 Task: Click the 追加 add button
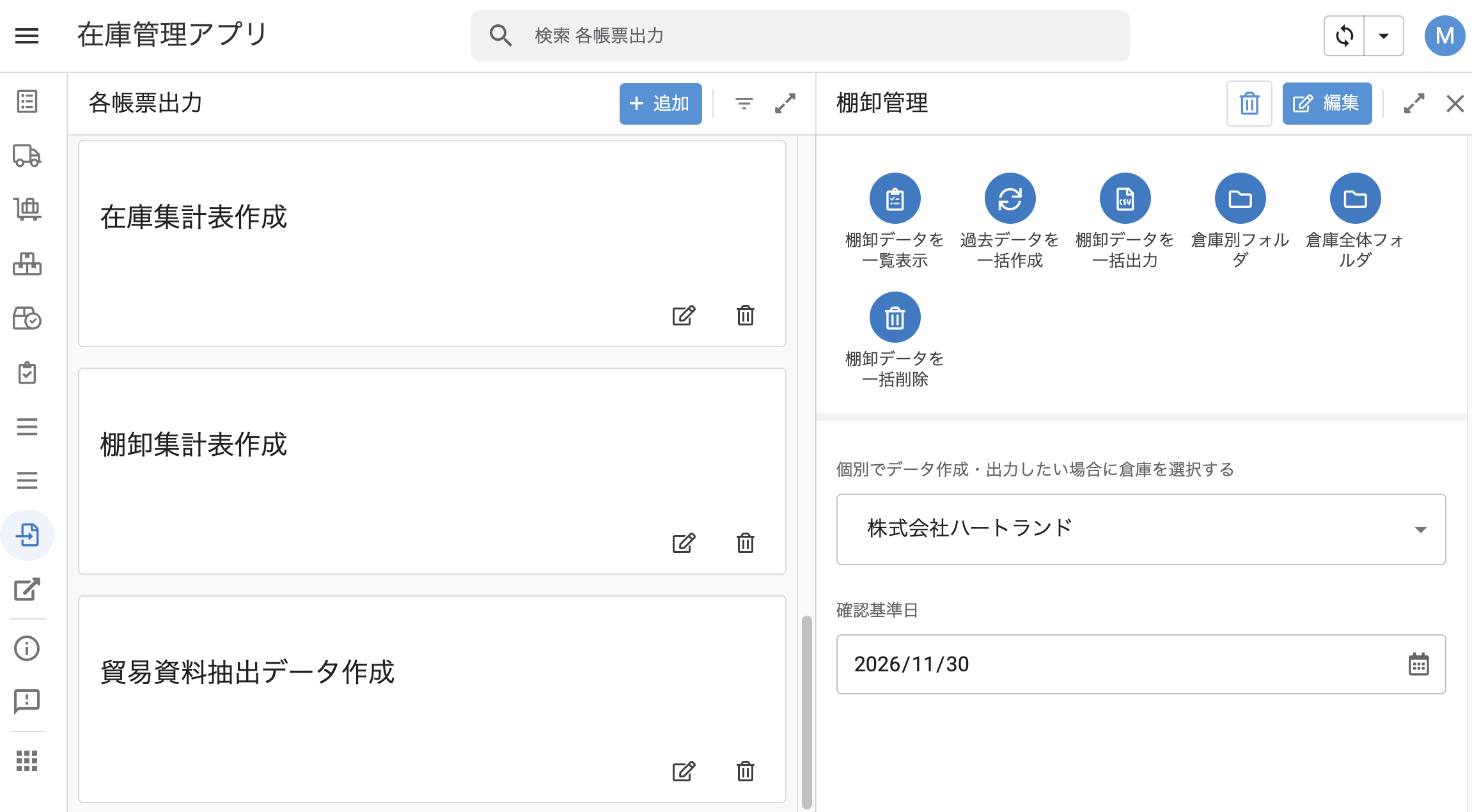(x=661, y=104)
